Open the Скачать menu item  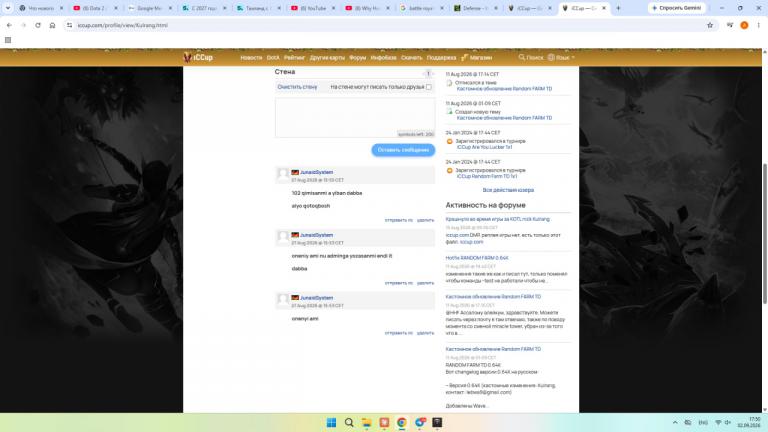pyautogui.click(x=411, y=57)
